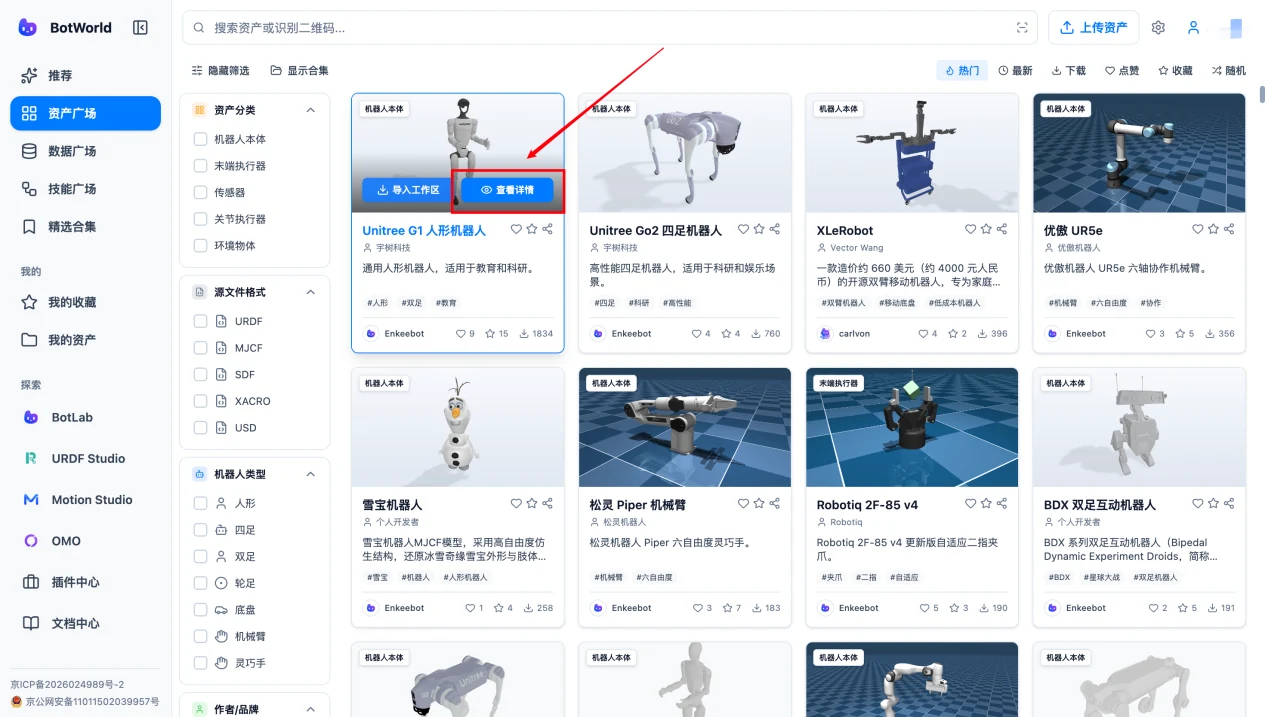
Task: Like the Robotiq 2F-85 v4 heart icon
Action: point(970,504)
